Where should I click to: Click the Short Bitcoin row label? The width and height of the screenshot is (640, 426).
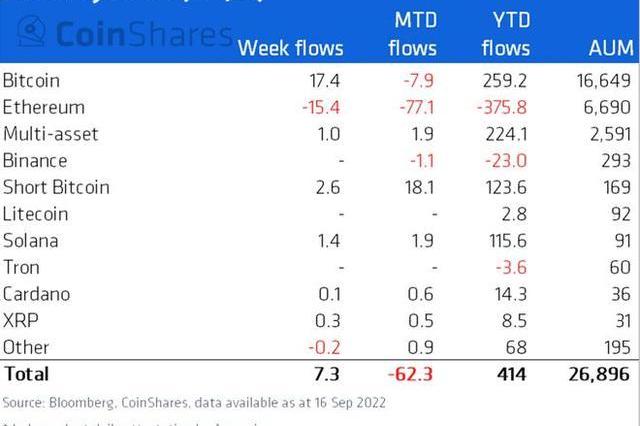pos(56,187)
